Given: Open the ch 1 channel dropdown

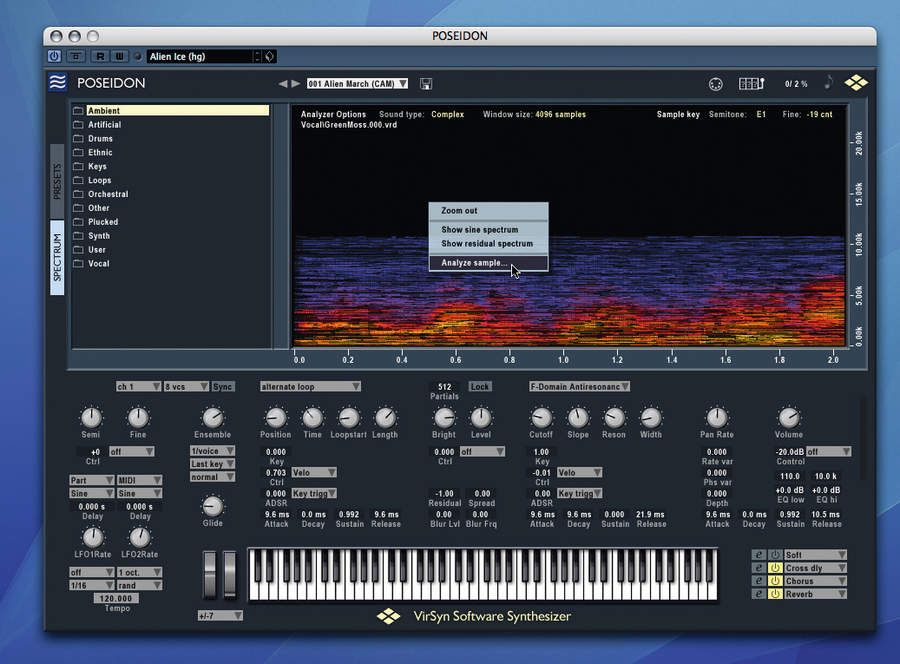Looking at the screenshot, I should pos(138,387).
